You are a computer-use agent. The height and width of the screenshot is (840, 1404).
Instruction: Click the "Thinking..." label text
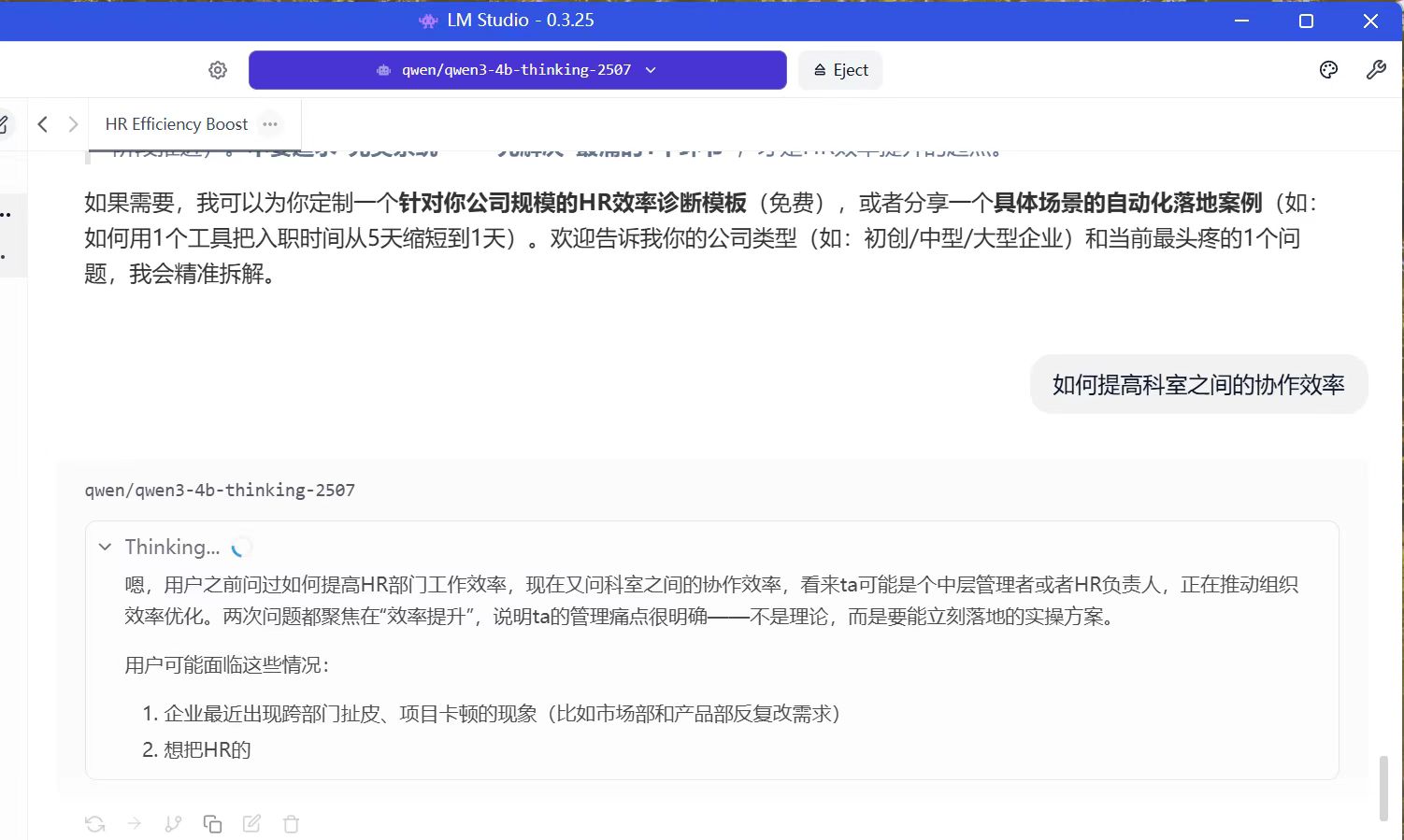point(172,547)
